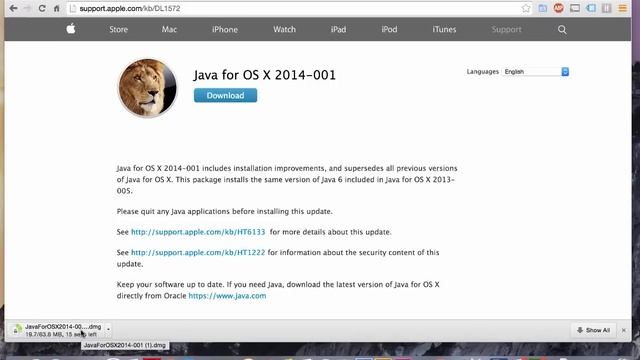
Task: Bookmark this page with the star icon
Action: [x=526, y=8]
